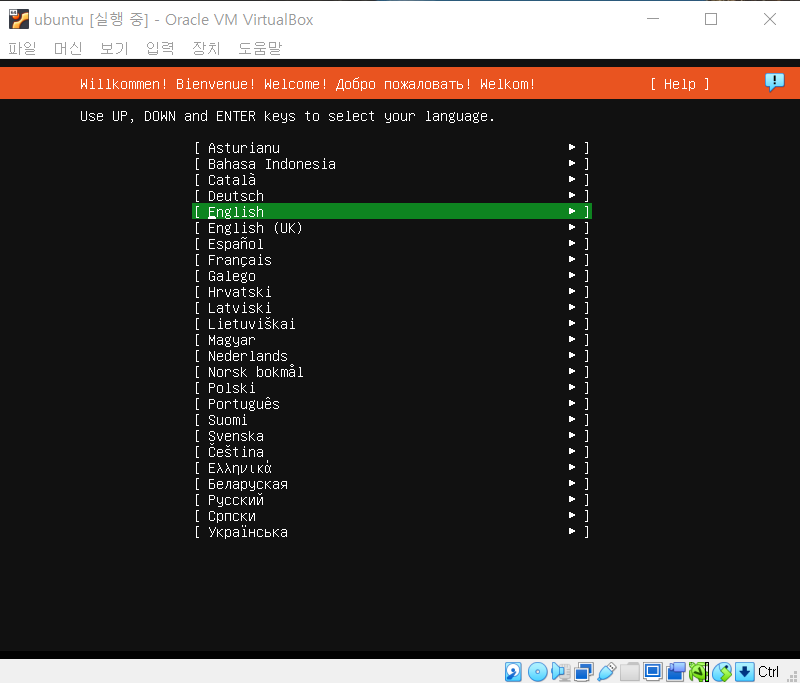Click the video recording status icon
The image size is (800, 683).
(676, 671)
